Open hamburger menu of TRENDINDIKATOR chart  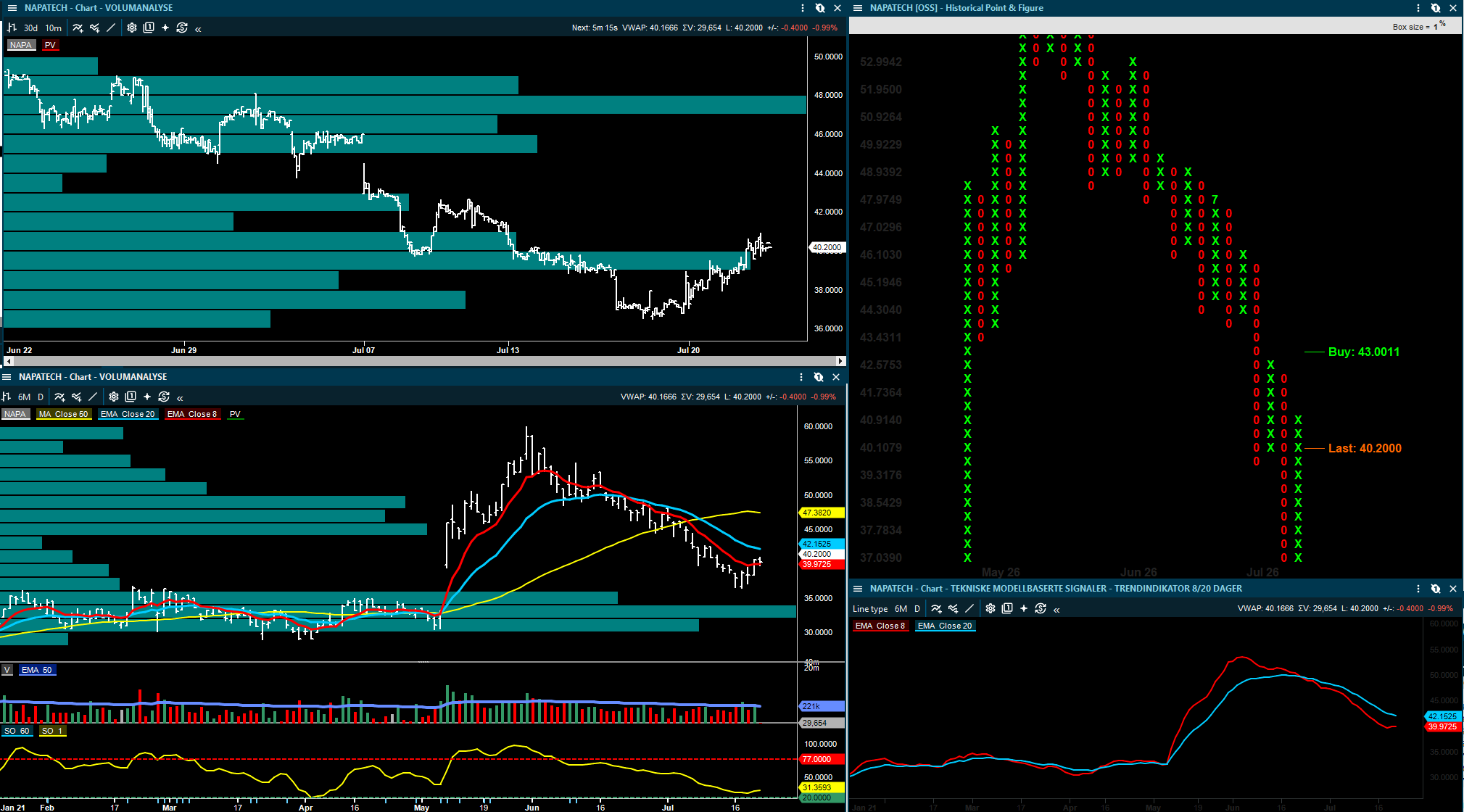point(858,589)
